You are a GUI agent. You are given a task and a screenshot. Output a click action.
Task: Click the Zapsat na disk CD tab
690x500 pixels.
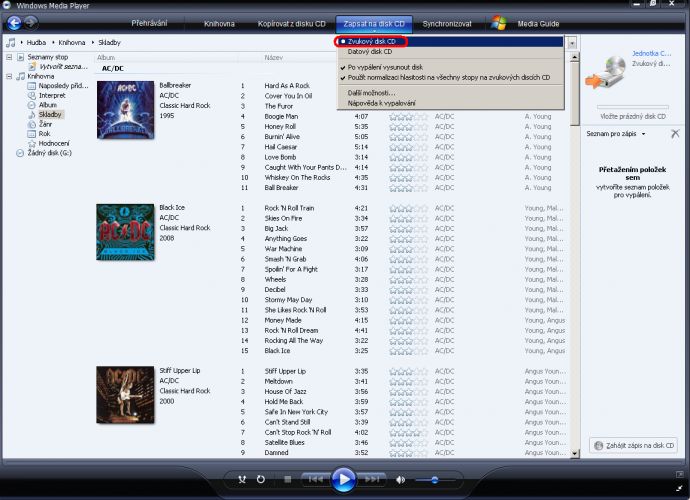pos(374,24)
